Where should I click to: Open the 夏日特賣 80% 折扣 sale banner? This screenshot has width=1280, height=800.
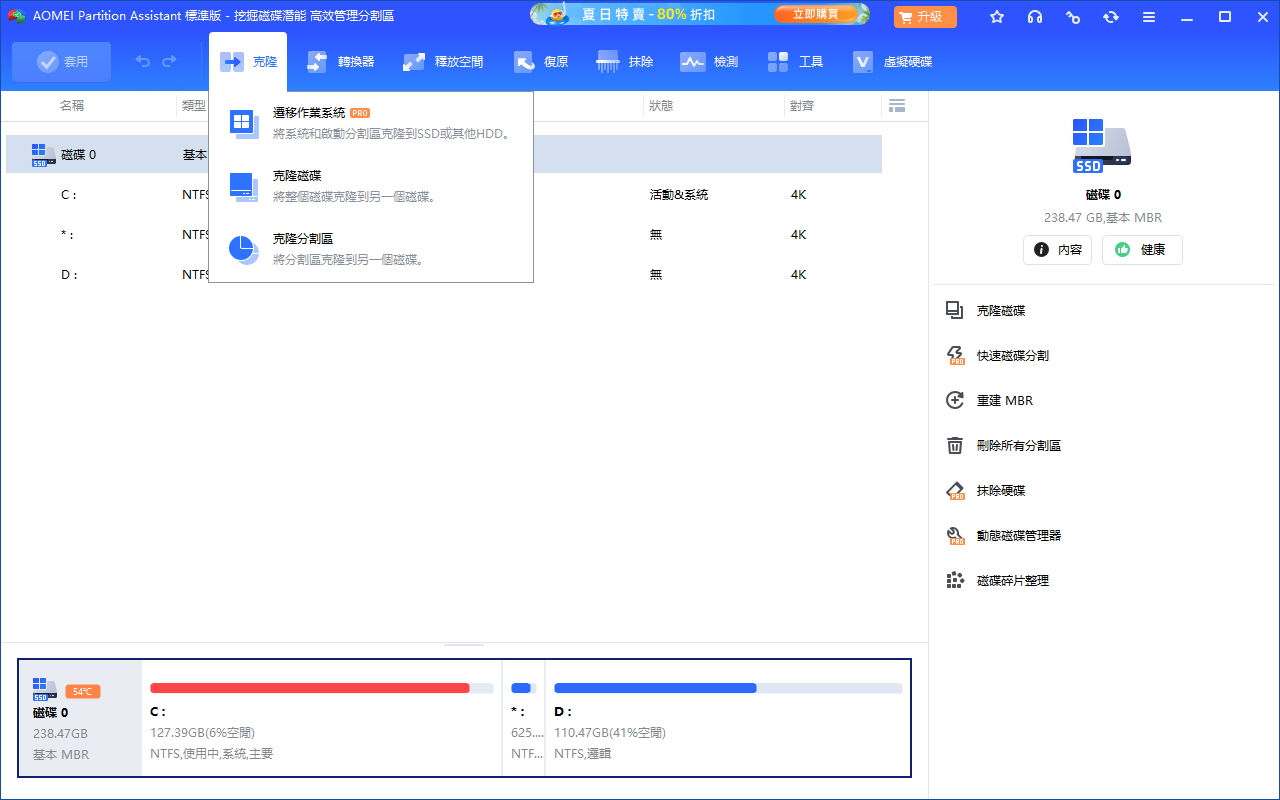point(699,15)
